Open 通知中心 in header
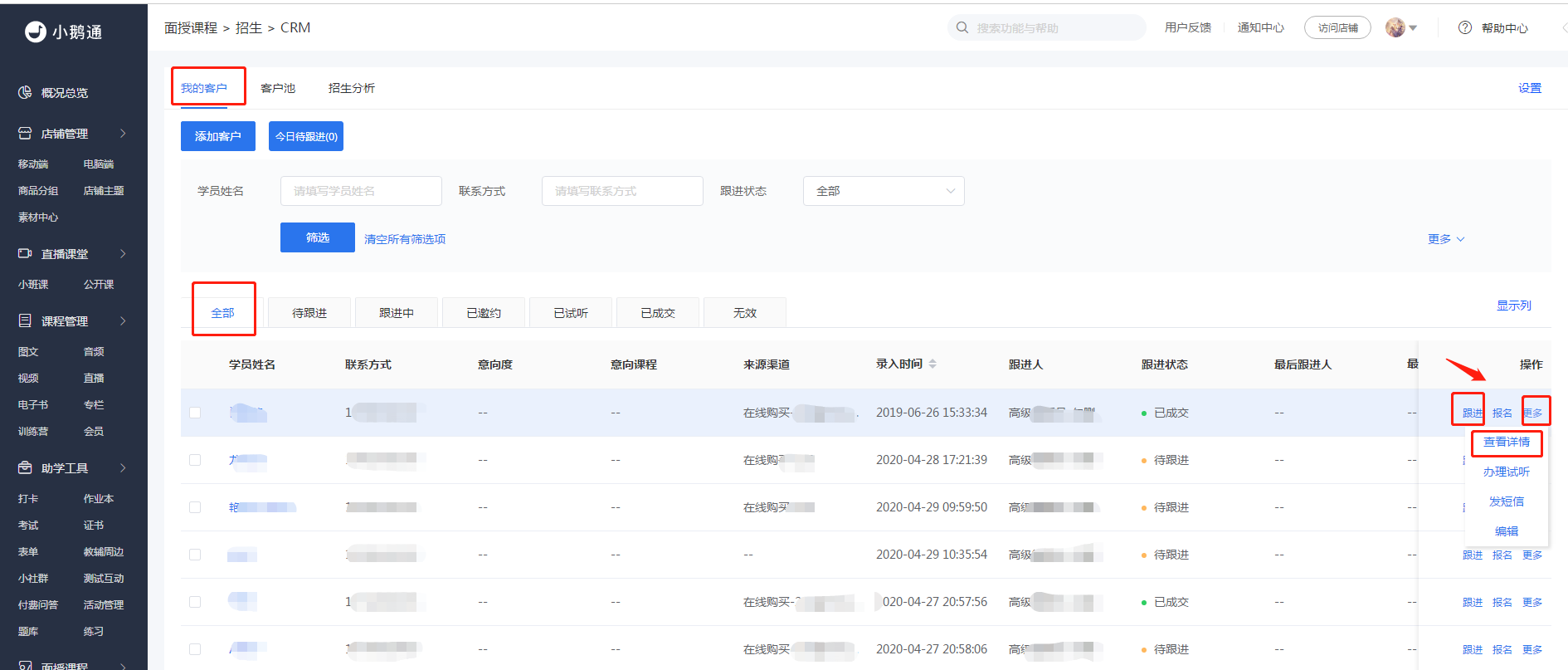Image resolution: width=1568 pixels, height=670 pixels. pos(1261,27)
